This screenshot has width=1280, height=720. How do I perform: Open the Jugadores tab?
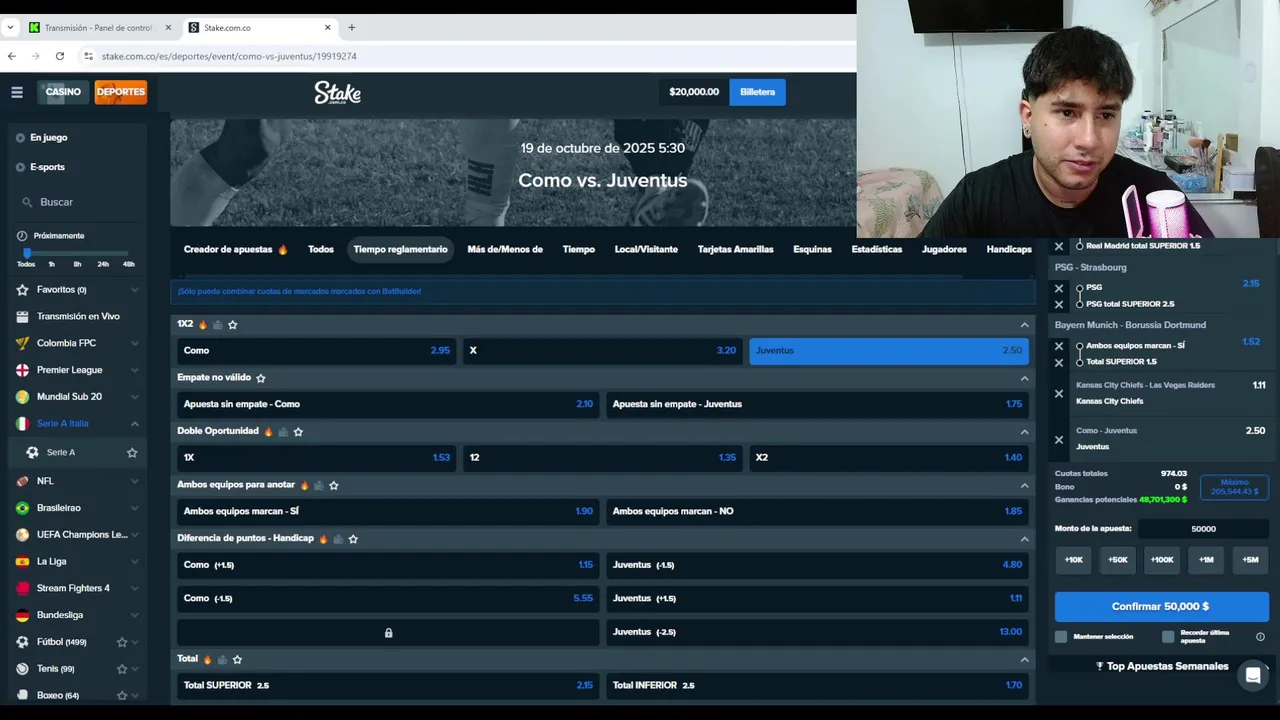pos(944,250)
